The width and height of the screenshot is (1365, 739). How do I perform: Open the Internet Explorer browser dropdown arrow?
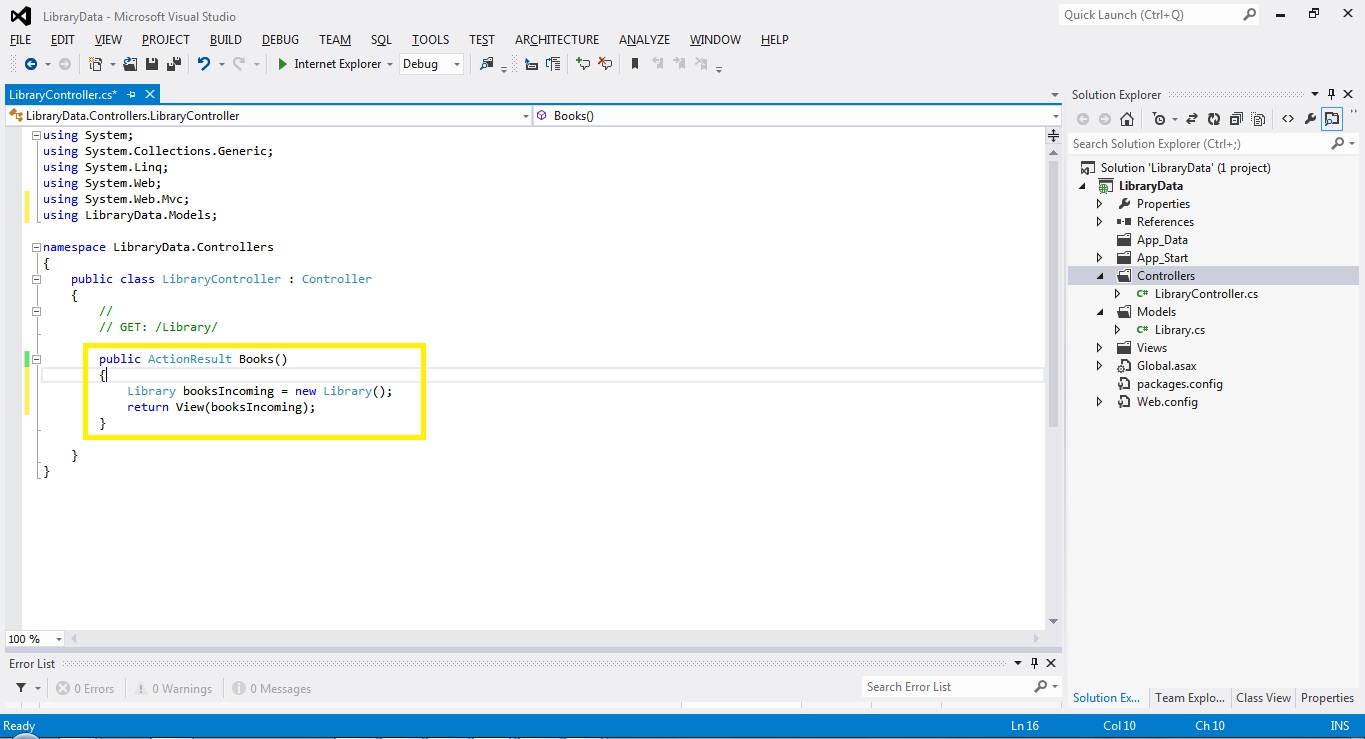tap(389, 64)
